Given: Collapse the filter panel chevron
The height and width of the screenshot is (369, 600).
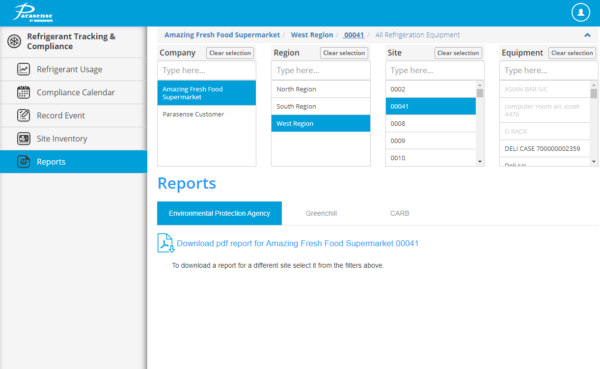Looking at the screenshot, I should pyautogui.click(x=587, y=35).
